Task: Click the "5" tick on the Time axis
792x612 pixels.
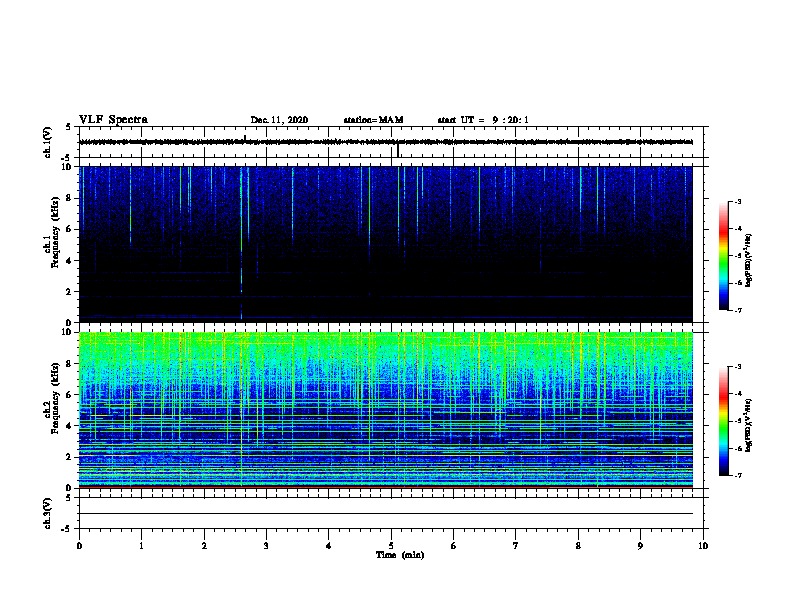Action: 391,546
